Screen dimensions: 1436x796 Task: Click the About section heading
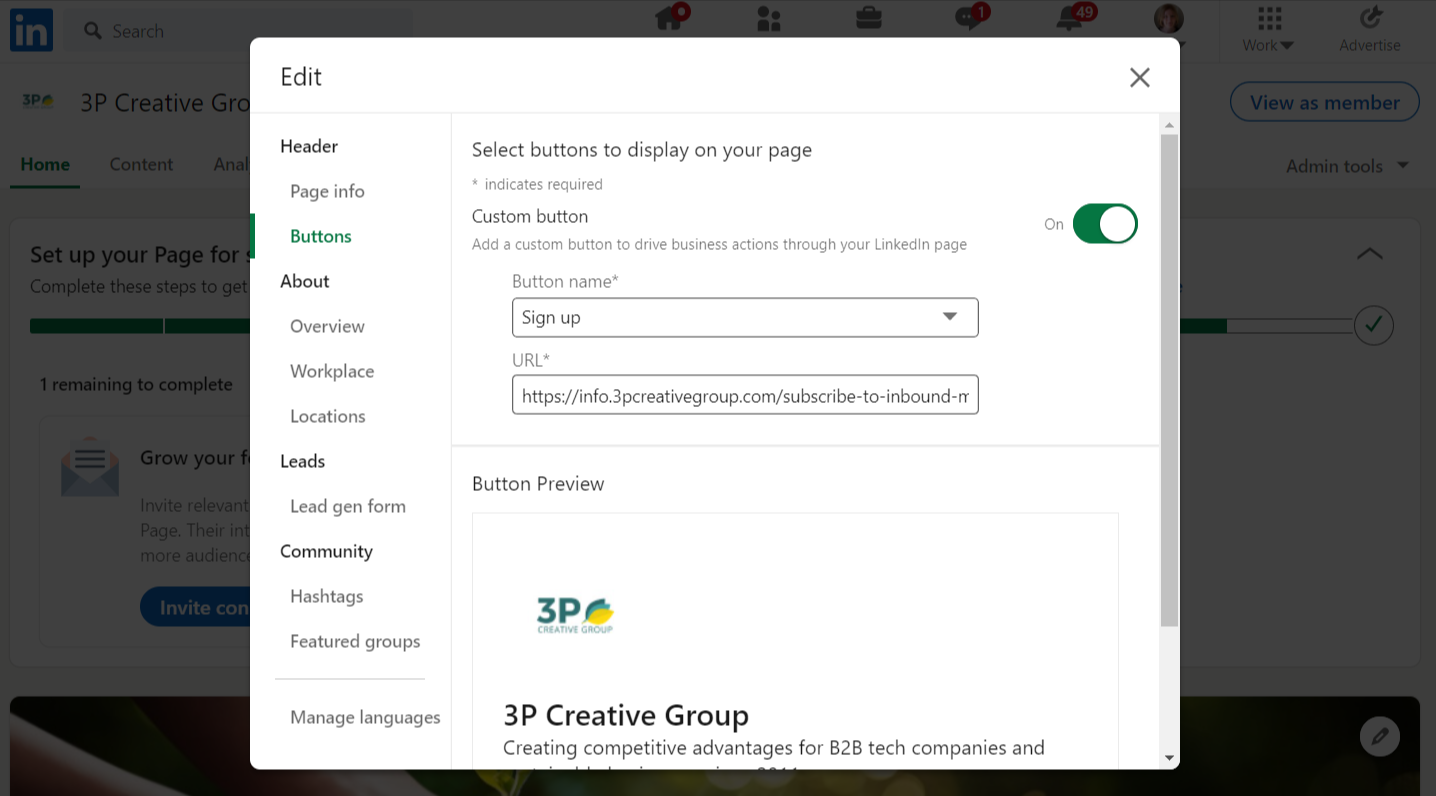[x=305, y=281]
